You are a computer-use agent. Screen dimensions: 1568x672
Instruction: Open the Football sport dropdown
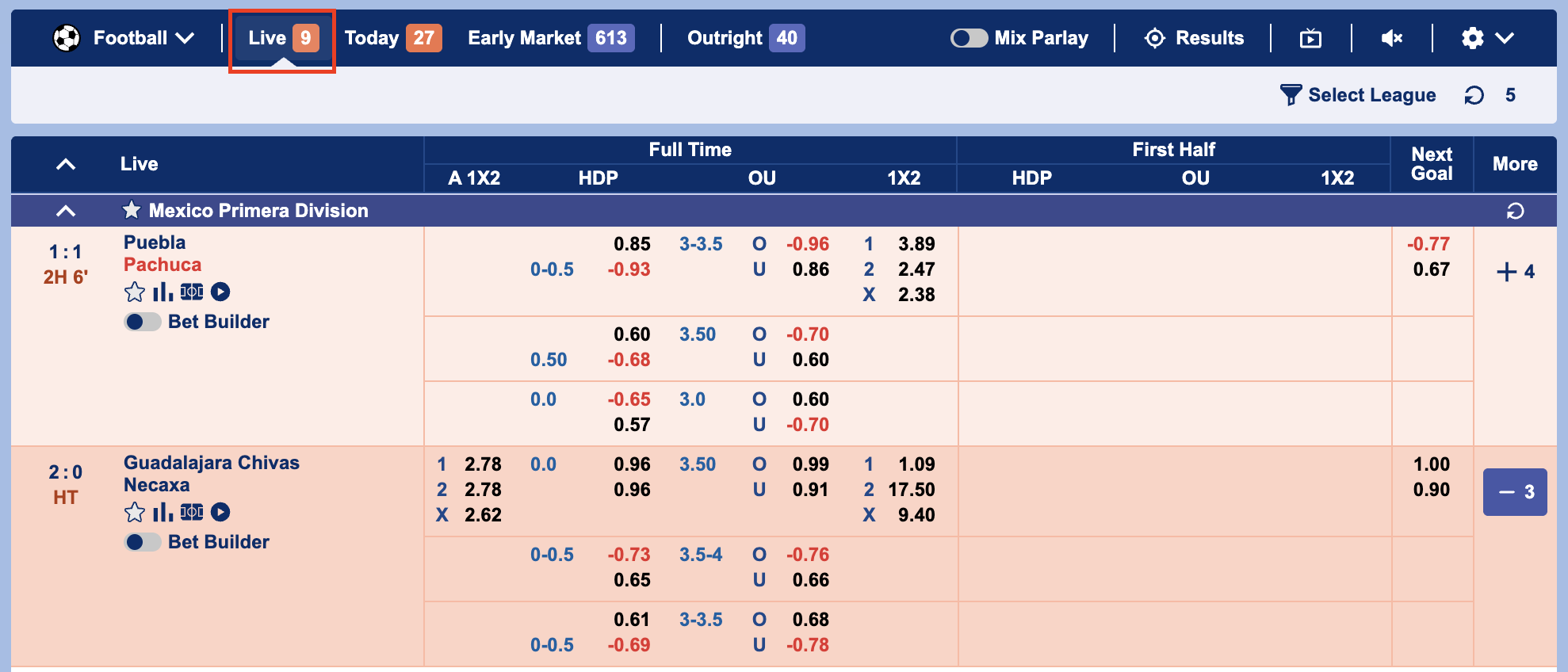pyautogui.click(x=124, y=38)
